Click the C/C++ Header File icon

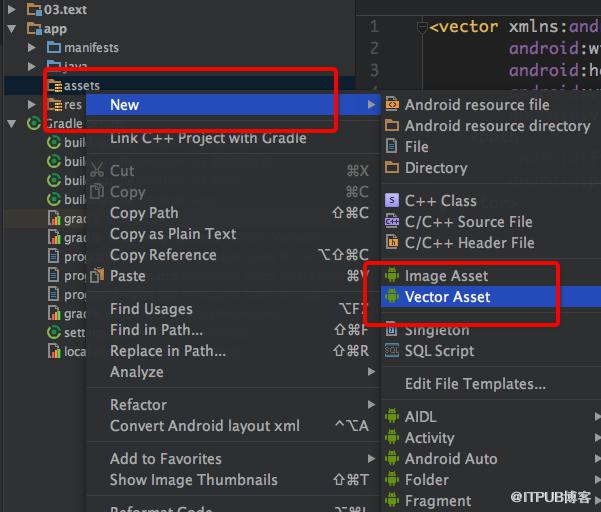[392, 242]
